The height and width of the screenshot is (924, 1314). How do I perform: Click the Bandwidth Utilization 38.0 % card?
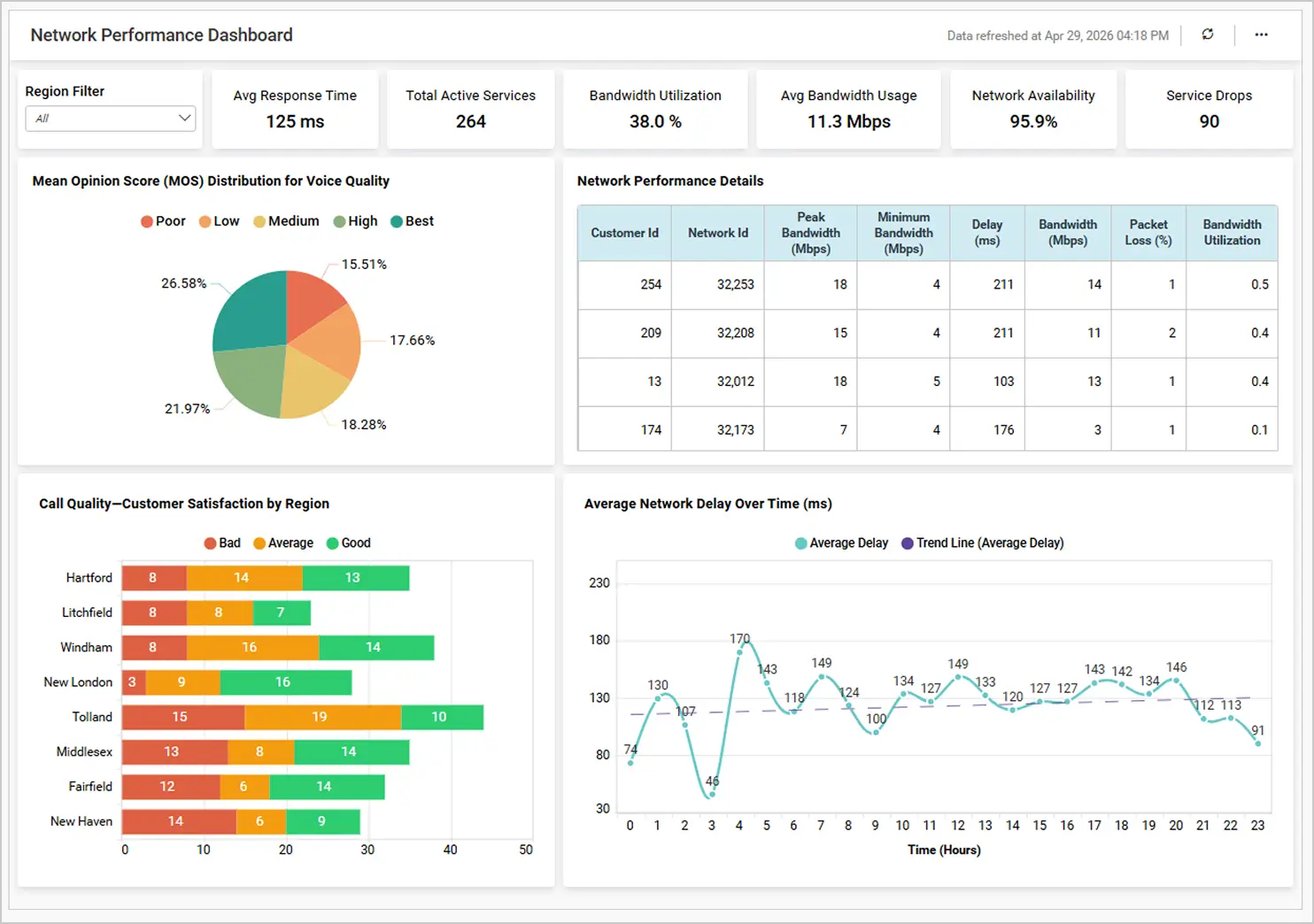[x=655, y=109]
